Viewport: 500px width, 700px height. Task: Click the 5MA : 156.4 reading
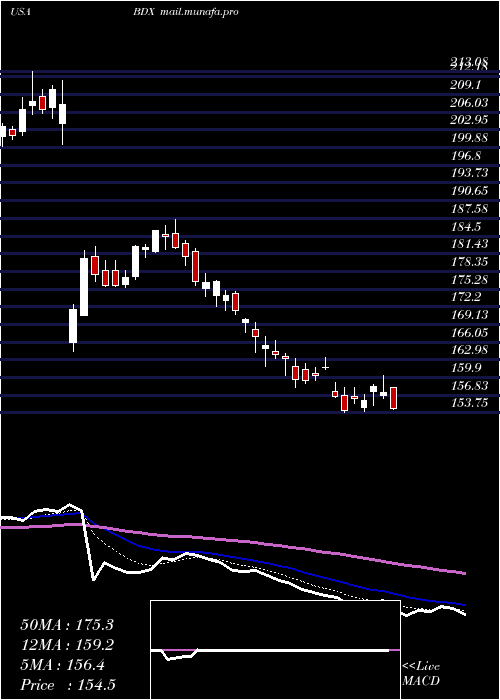62,665
